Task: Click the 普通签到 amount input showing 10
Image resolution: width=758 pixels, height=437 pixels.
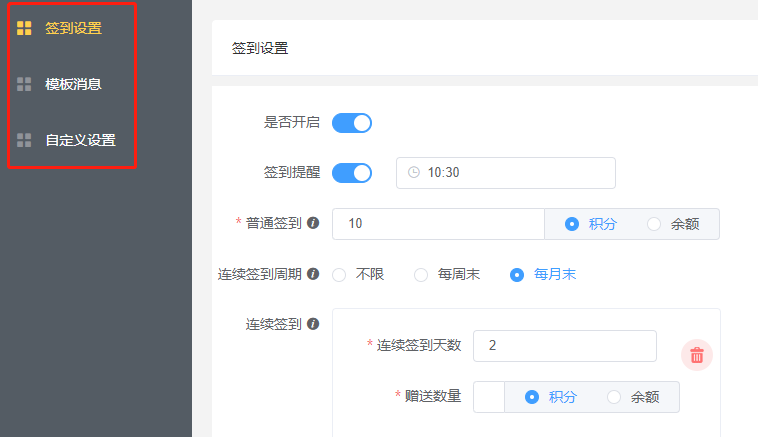Action: tap(438, 224)
